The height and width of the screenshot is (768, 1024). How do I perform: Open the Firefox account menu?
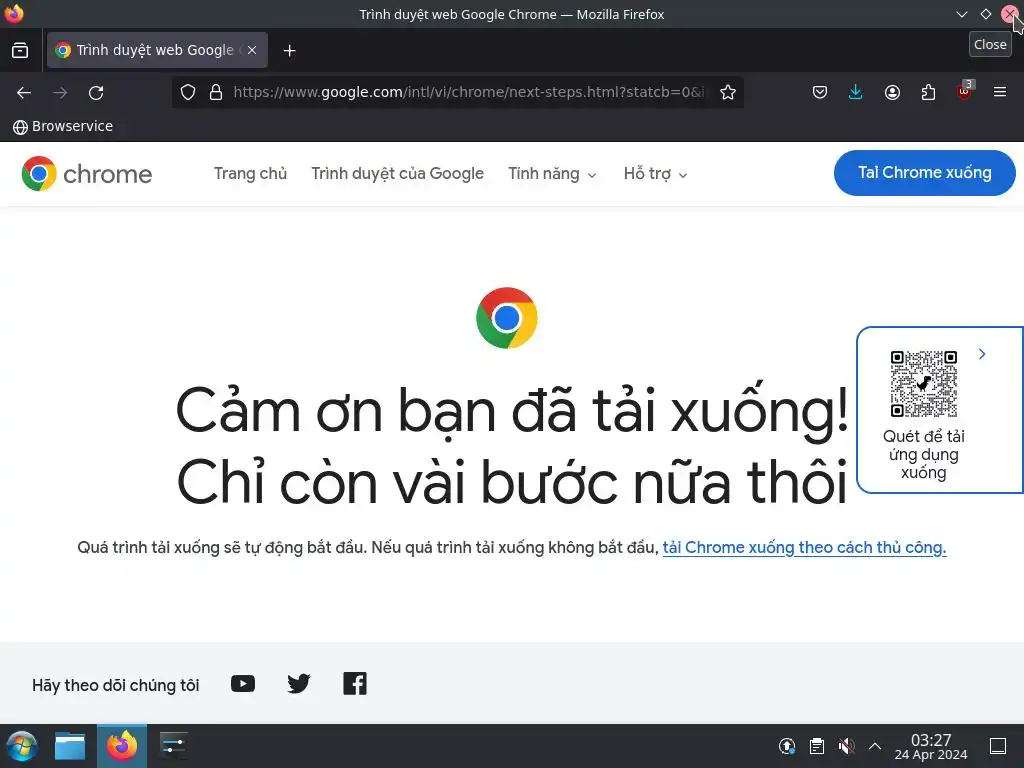pyautogui.click(x=892, y=92)
